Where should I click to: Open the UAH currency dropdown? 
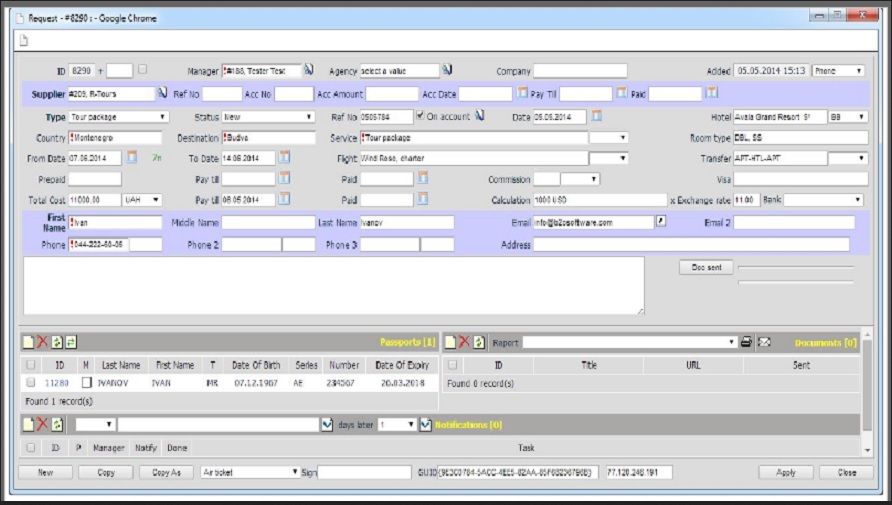[x=142, y=200]
